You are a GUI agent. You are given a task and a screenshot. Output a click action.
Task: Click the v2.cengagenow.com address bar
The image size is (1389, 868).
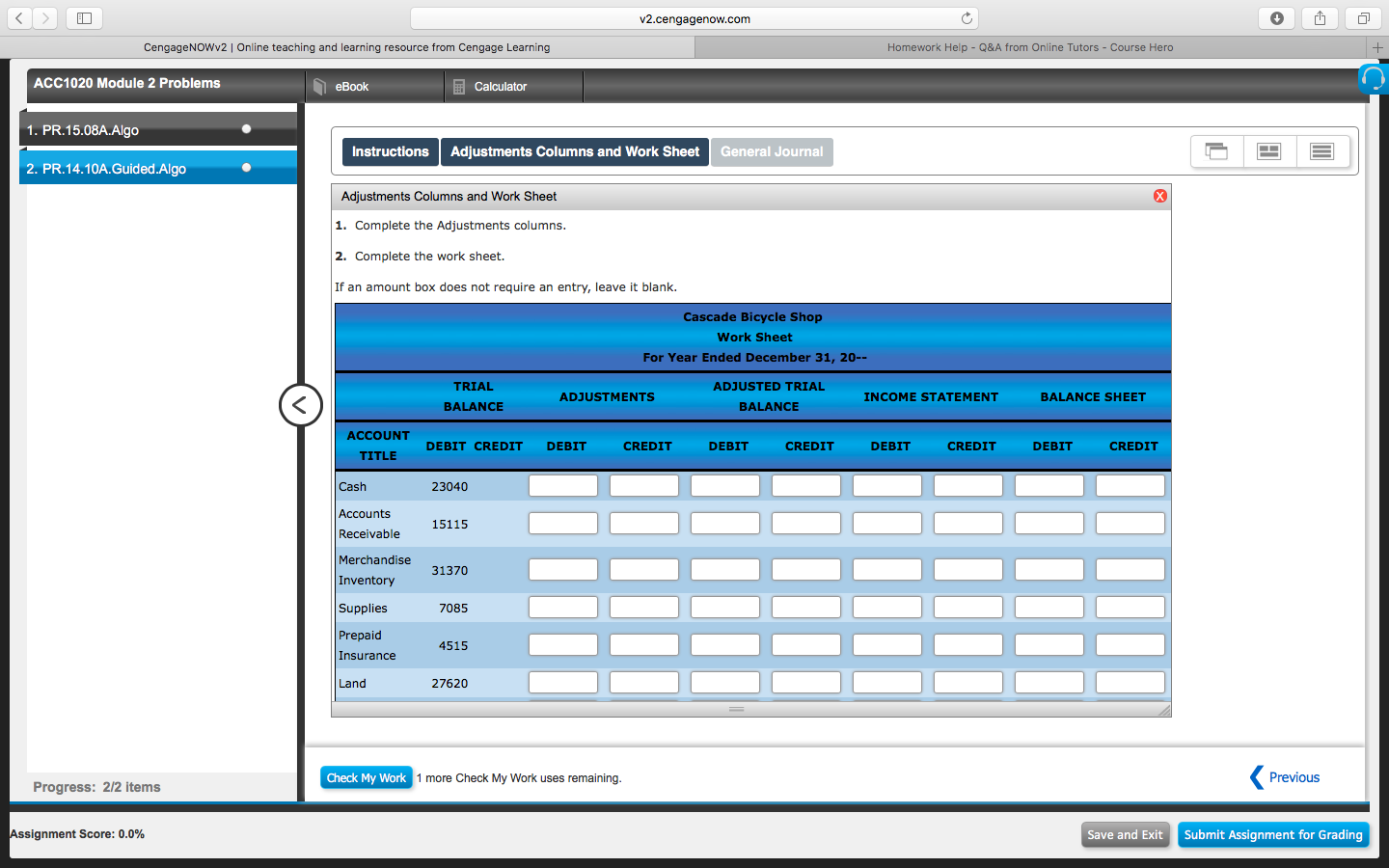[694, 18]
